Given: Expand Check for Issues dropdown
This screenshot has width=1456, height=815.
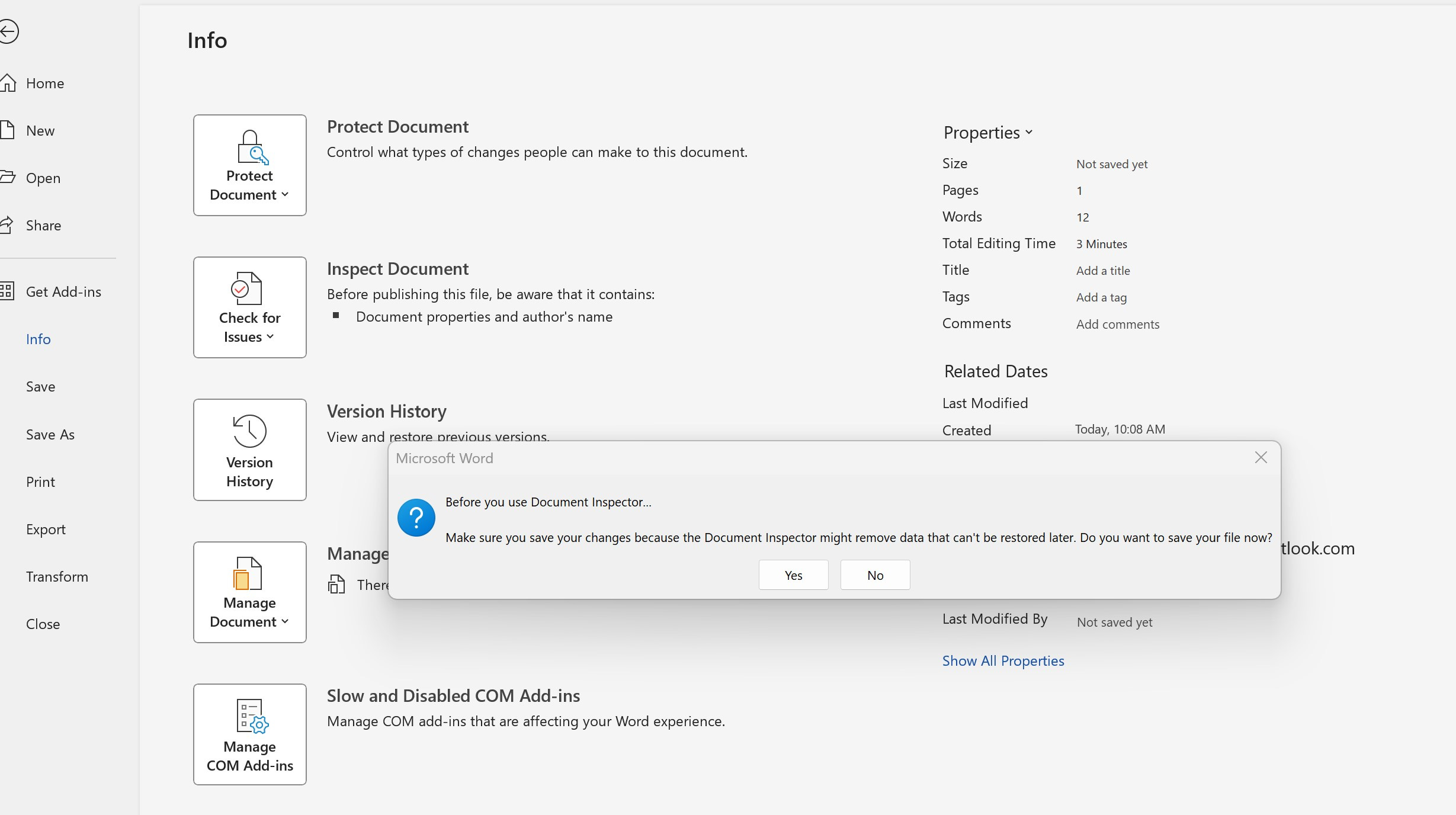Looking at the screenshot, I should [x=249, y=307].
